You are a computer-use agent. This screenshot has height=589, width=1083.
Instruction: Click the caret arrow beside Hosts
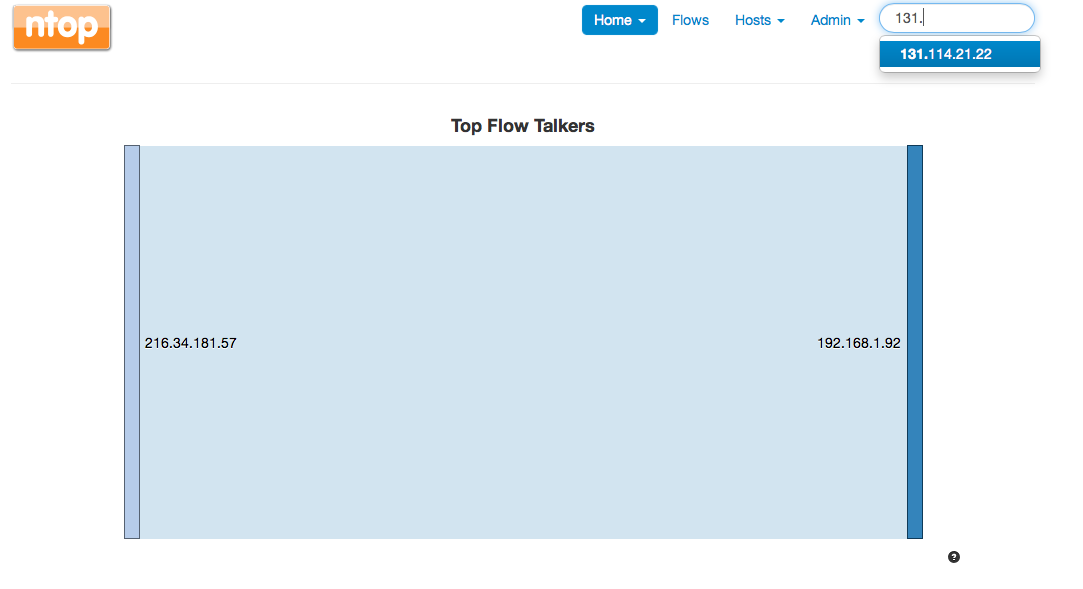(x=780, y=21)
